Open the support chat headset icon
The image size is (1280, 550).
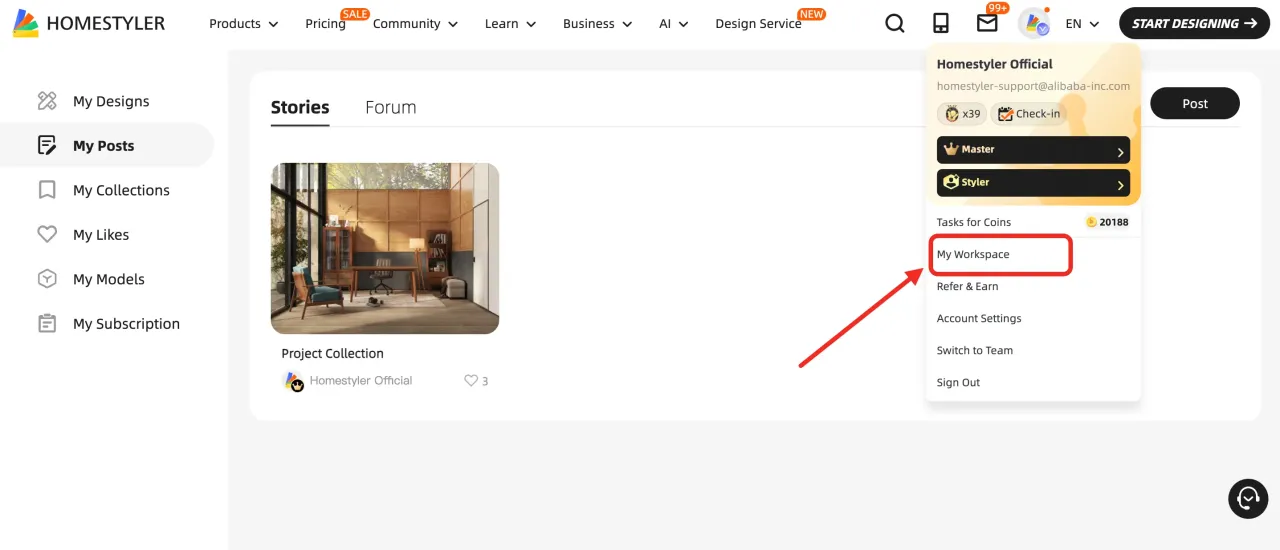[x=1247, y=498]
